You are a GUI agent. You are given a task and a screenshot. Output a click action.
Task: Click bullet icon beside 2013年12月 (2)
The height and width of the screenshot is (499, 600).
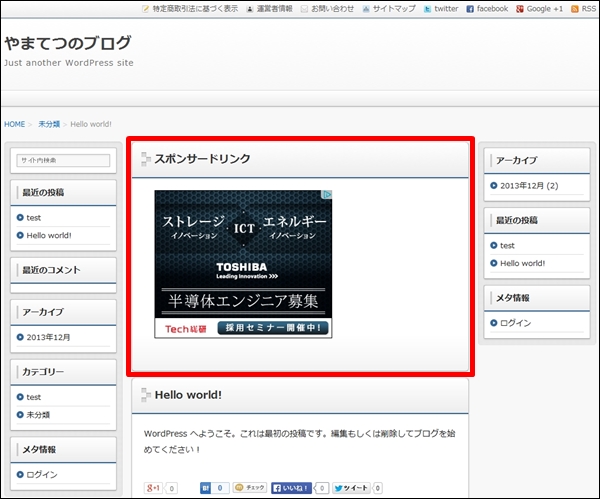(x=494, y=186)
